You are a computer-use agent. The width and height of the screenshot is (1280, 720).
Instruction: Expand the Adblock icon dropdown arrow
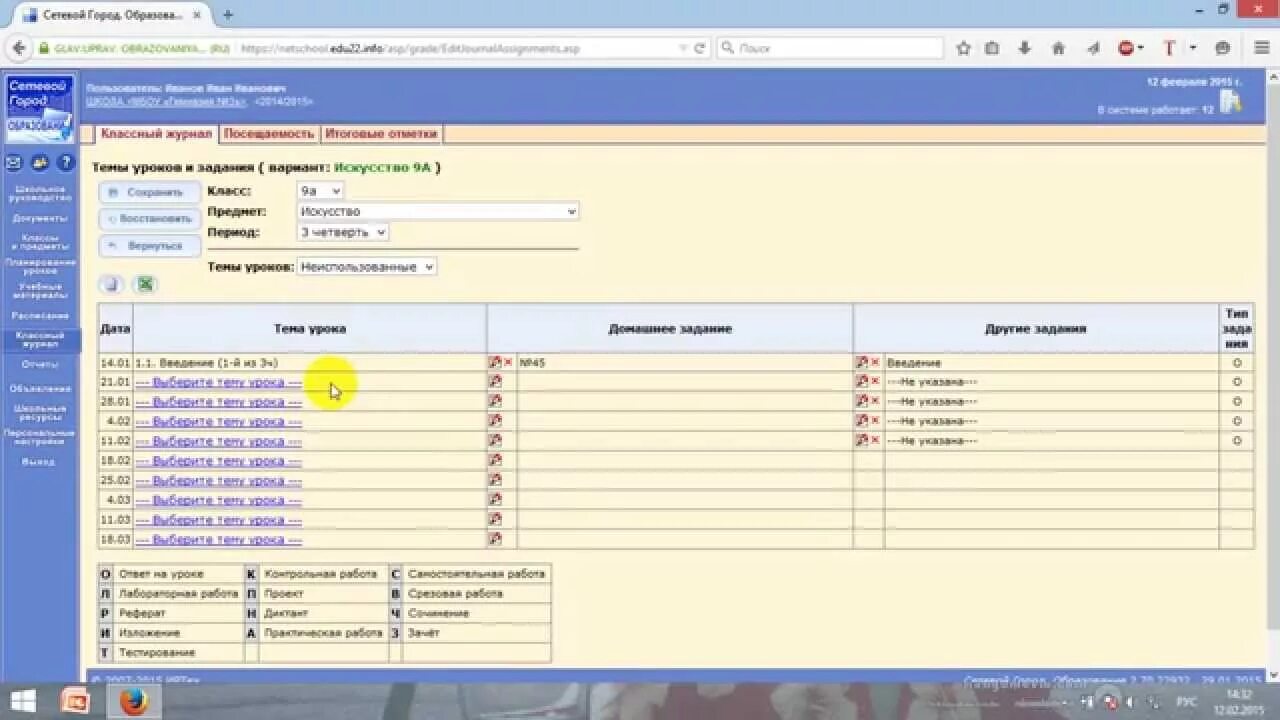[1142, 48]
